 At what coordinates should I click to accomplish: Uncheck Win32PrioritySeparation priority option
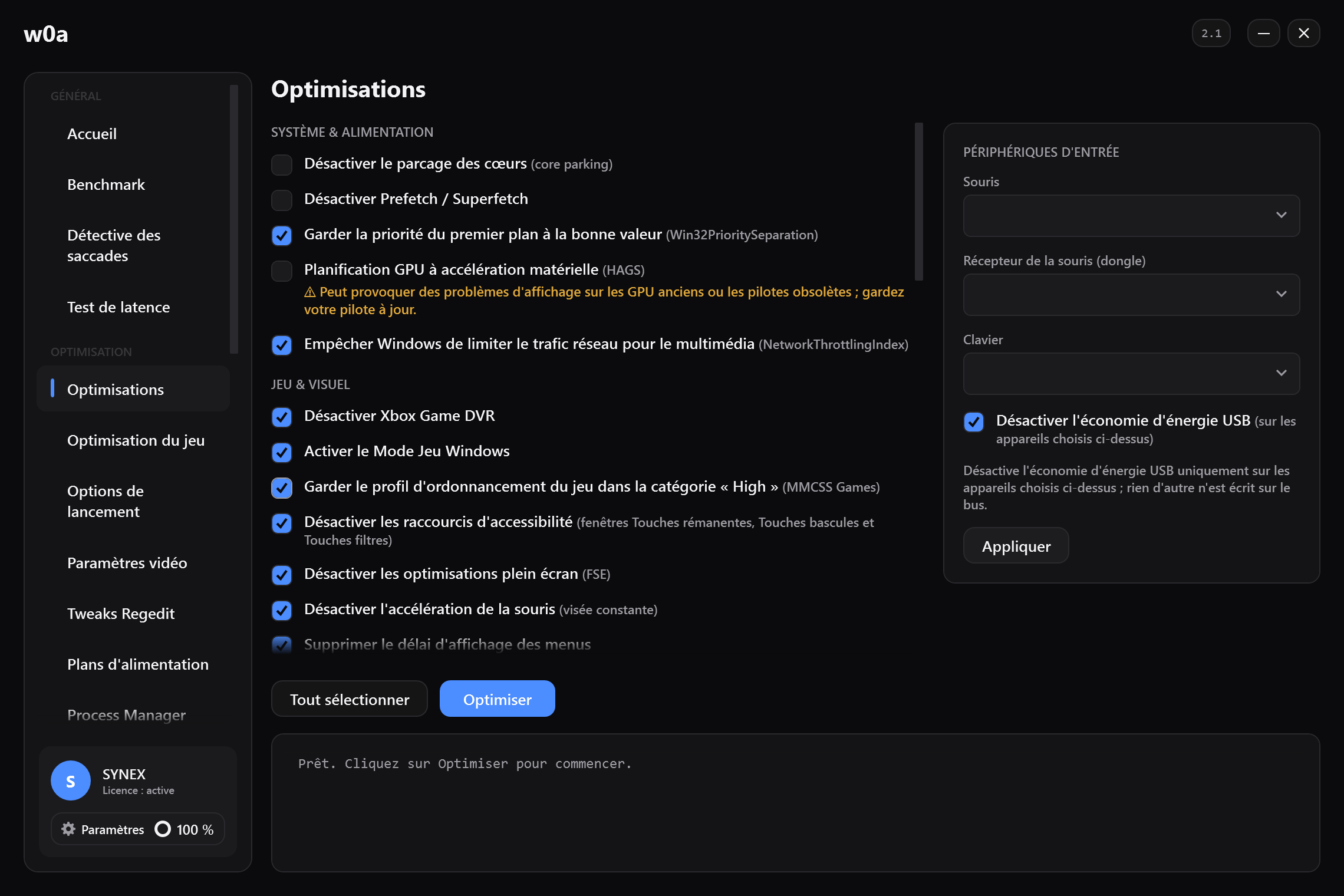pyautogui.click(x=282, y=235)
